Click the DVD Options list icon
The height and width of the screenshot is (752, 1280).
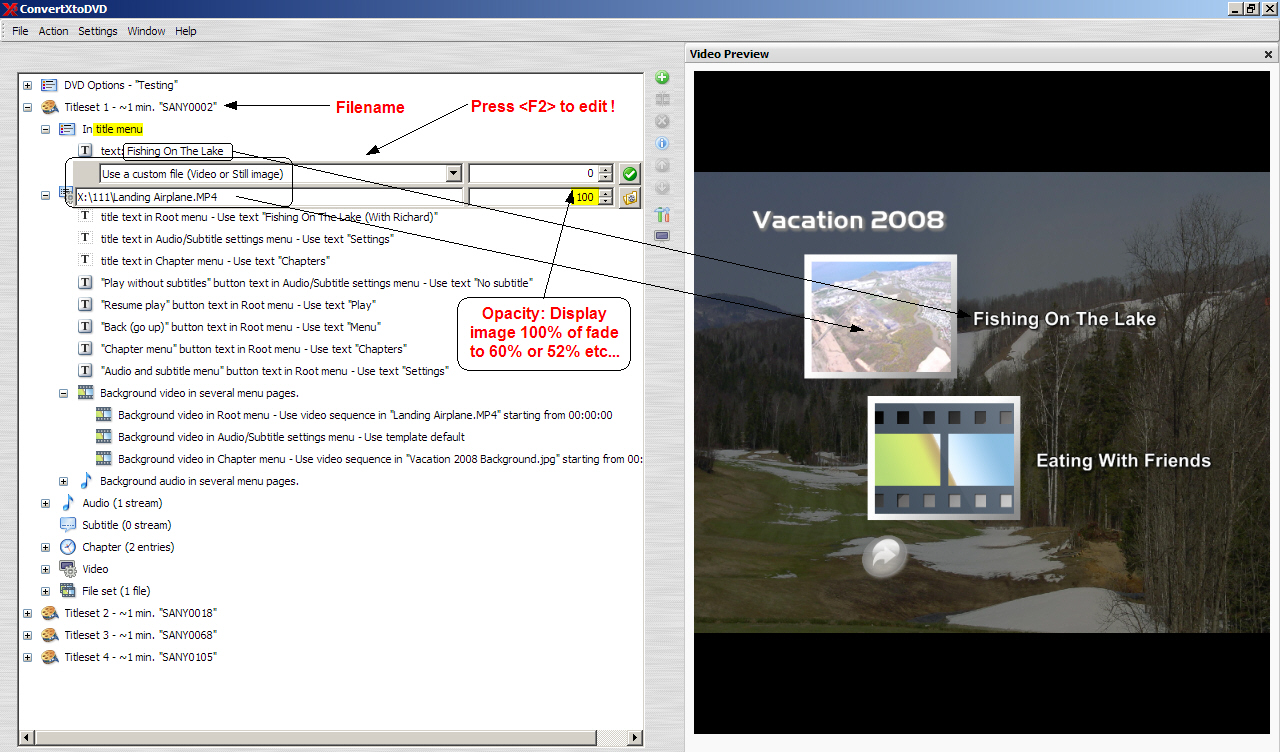tap(49, 86)
